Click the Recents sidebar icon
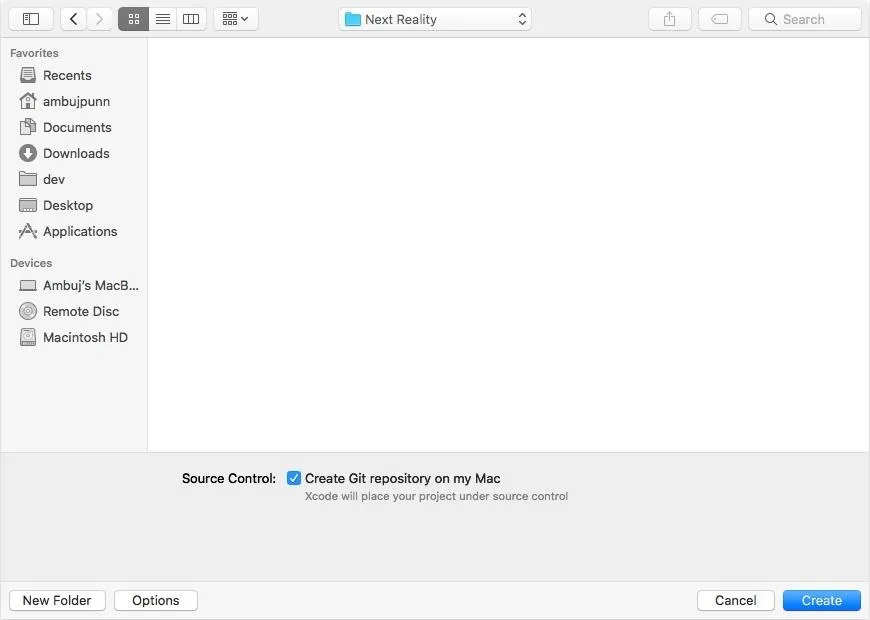Viewport: 870px width, 620px height. [28, 75]
